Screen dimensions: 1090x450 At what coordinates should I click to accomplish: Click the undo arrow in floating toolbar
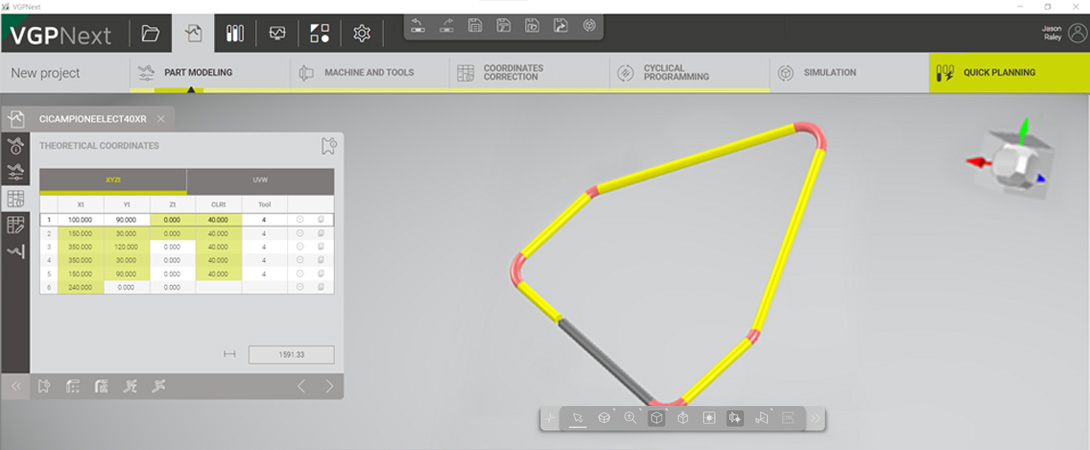tap(418, 25)
